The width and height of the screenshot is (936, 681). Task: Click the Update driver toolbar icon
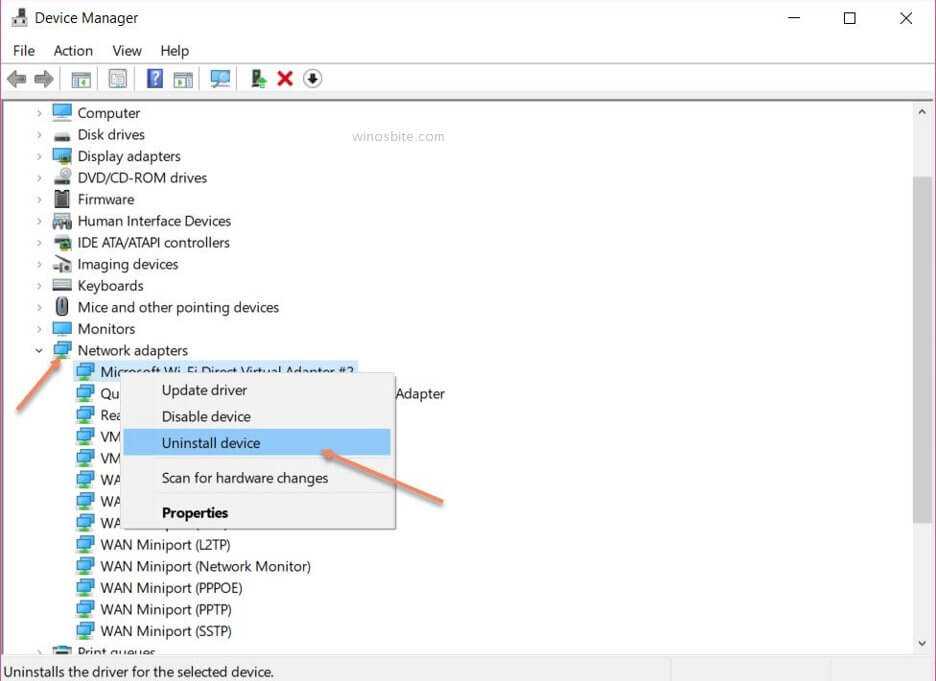(x=258, y=79)
